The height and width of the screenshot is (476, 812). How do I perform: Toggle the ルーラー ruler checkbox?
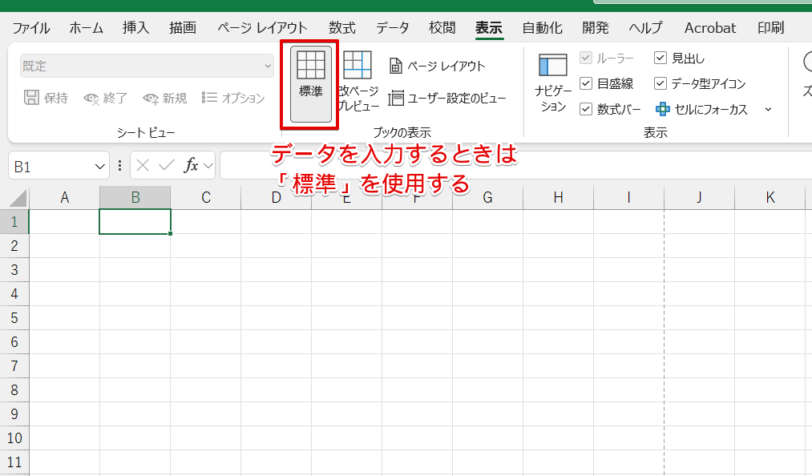pos(586,58)
